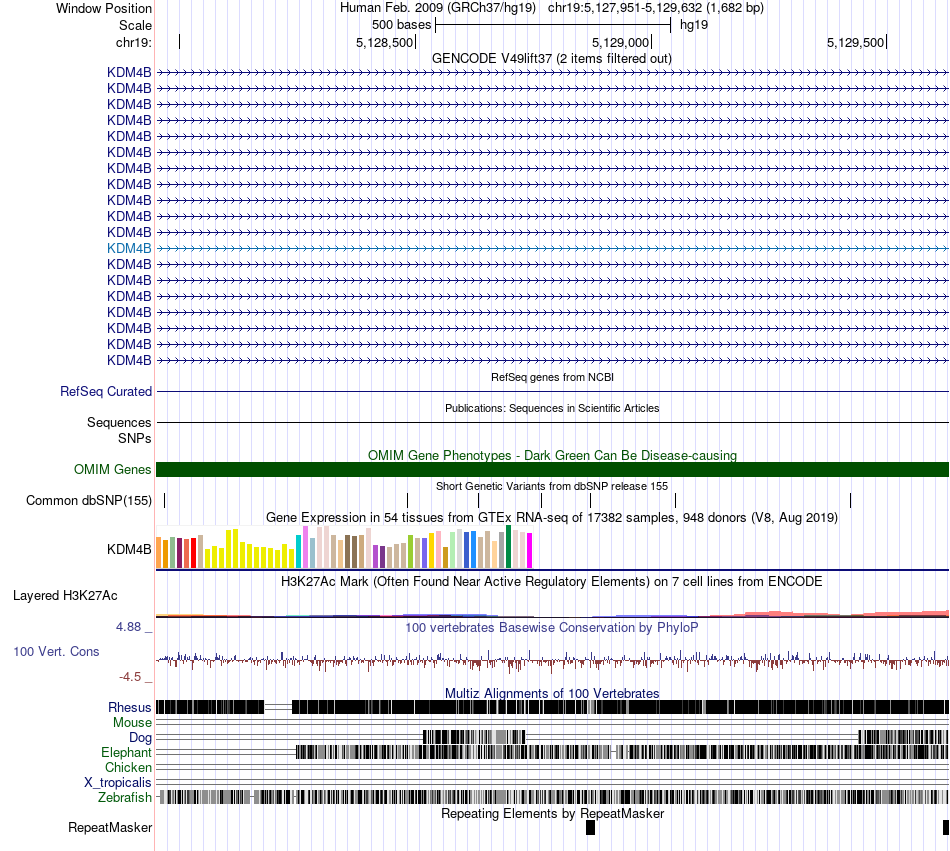Click the magenta bar ending the GTEx chart
The width and height of the screenshot is (950, 851).
(530, 551)
